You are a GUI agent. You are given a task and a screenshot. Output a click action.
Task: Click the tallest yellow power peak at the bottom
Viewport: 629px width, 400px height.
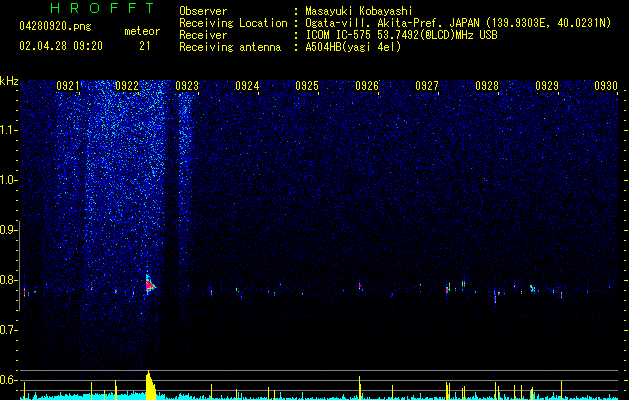click(150, 385)
